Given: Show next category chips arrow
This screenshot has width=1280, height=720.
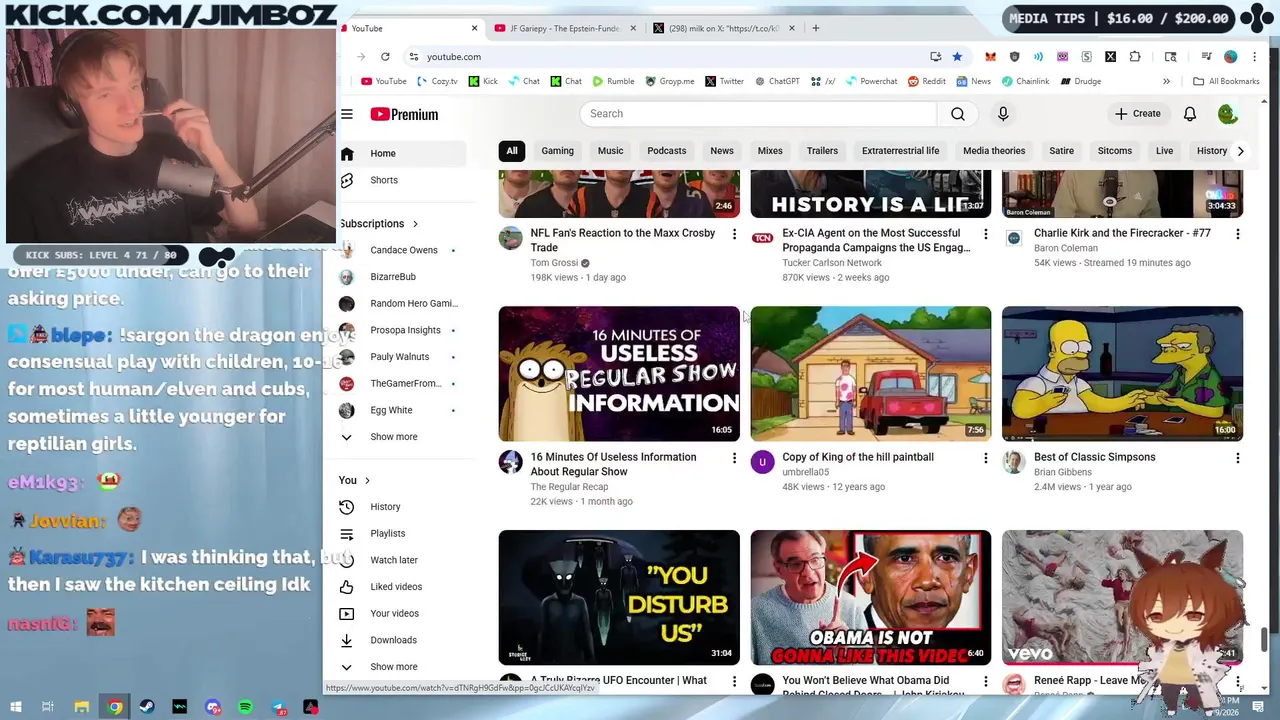Looking at the screenshot, I should coord(1240,151).
